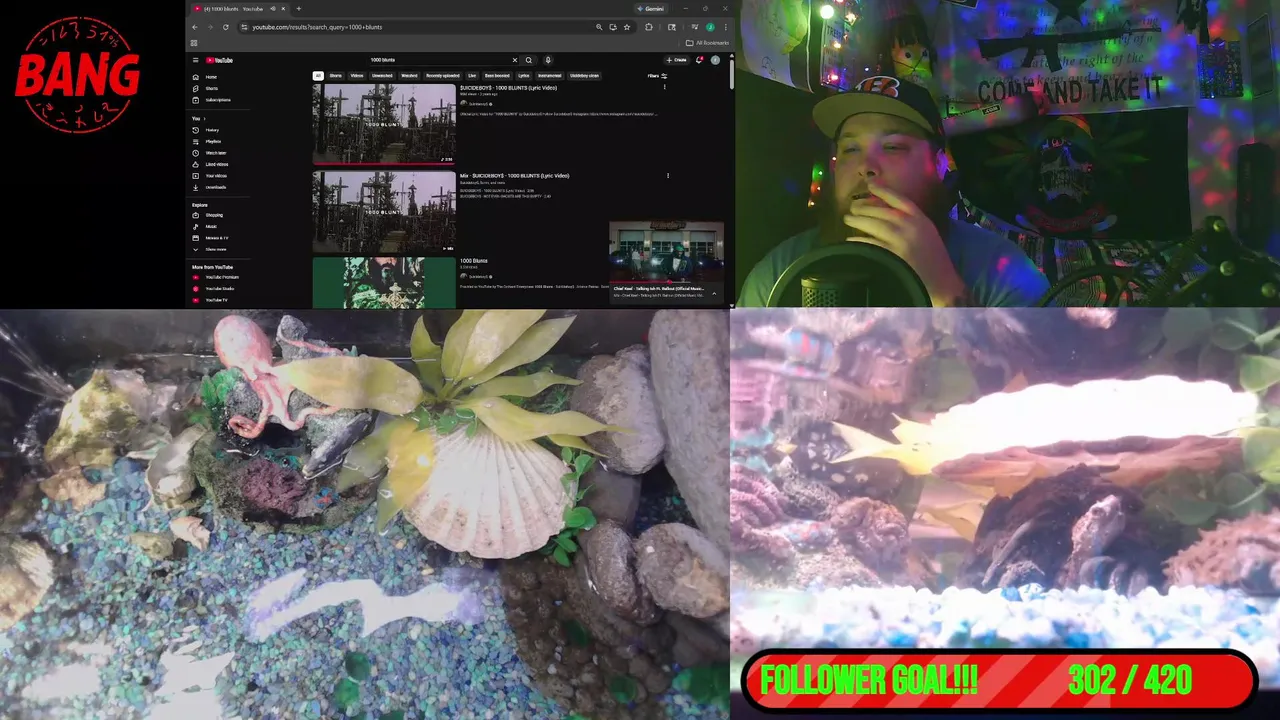Screen dimensions: 1280x720
Task: Click the search magnifier button
Action: pos(529,60)
